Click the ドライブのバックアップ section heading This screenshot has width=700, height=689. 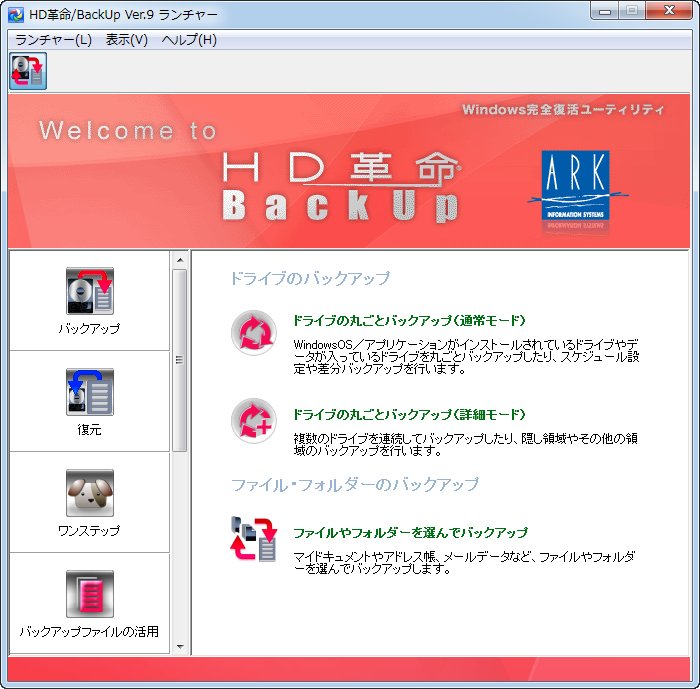coord(310,278)
